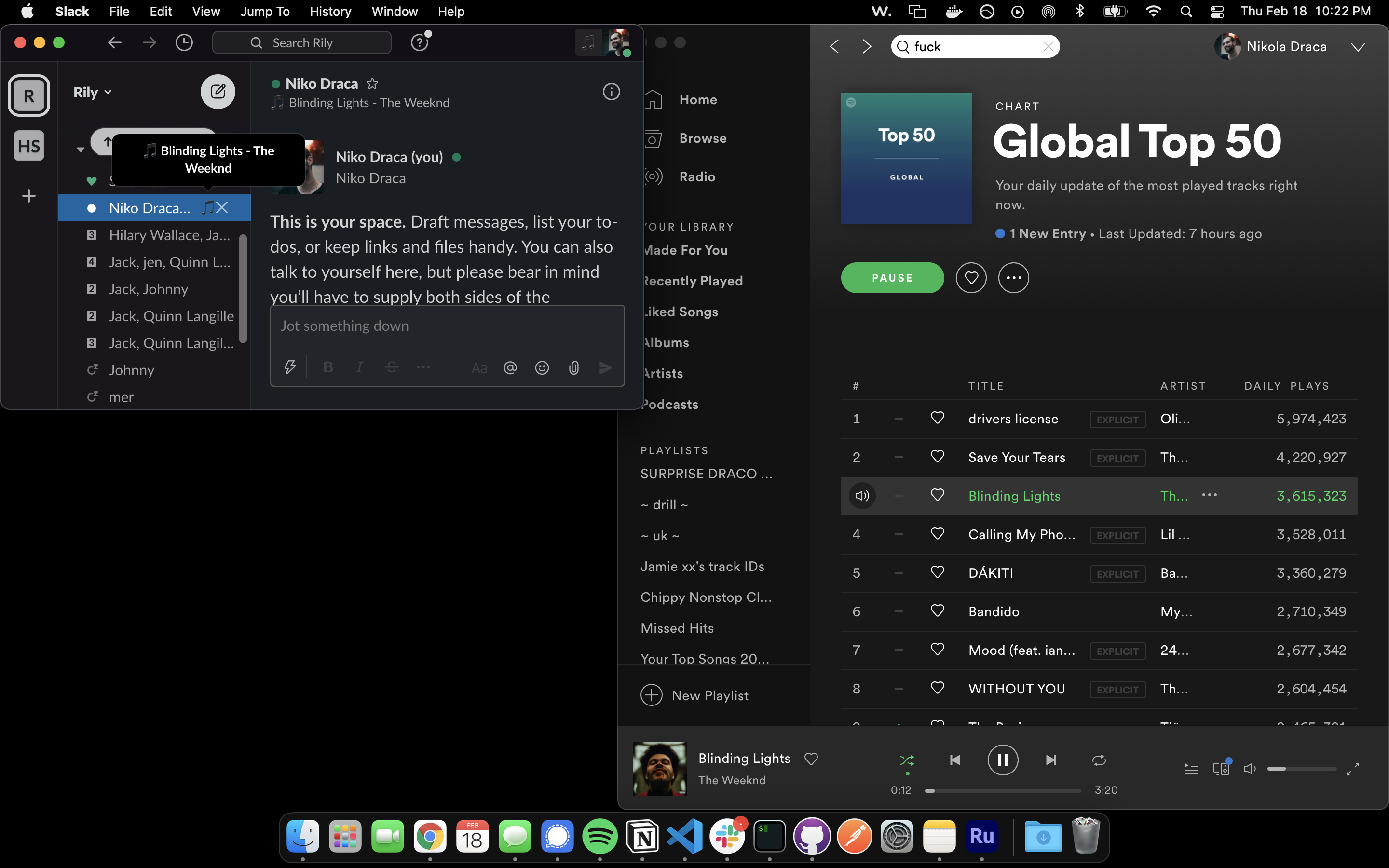Open more options for Global Top 50
The image size is (1389, 868).
pyautogui.click(x=1014, y=278)
